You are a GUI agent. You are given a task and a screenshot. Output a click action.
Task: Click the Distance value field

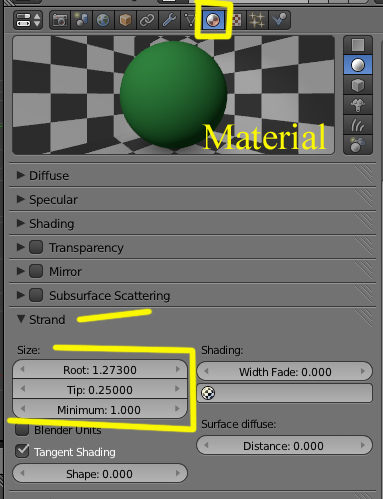click(284, 445)
